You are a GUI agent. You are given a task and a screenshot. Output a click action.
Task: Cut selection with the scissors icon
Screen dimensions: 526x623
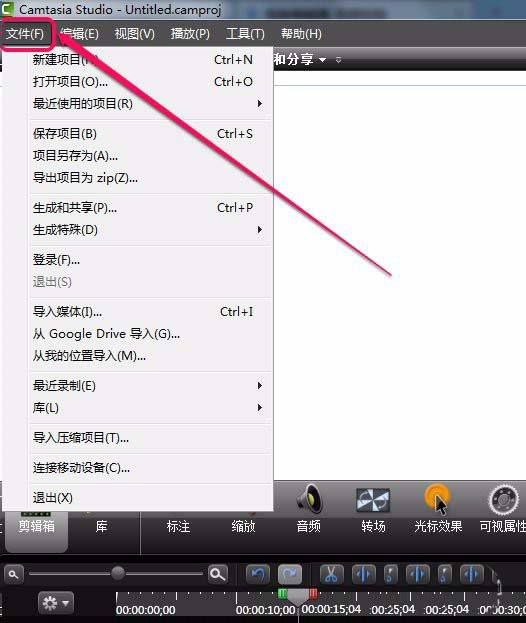(331, 575)
